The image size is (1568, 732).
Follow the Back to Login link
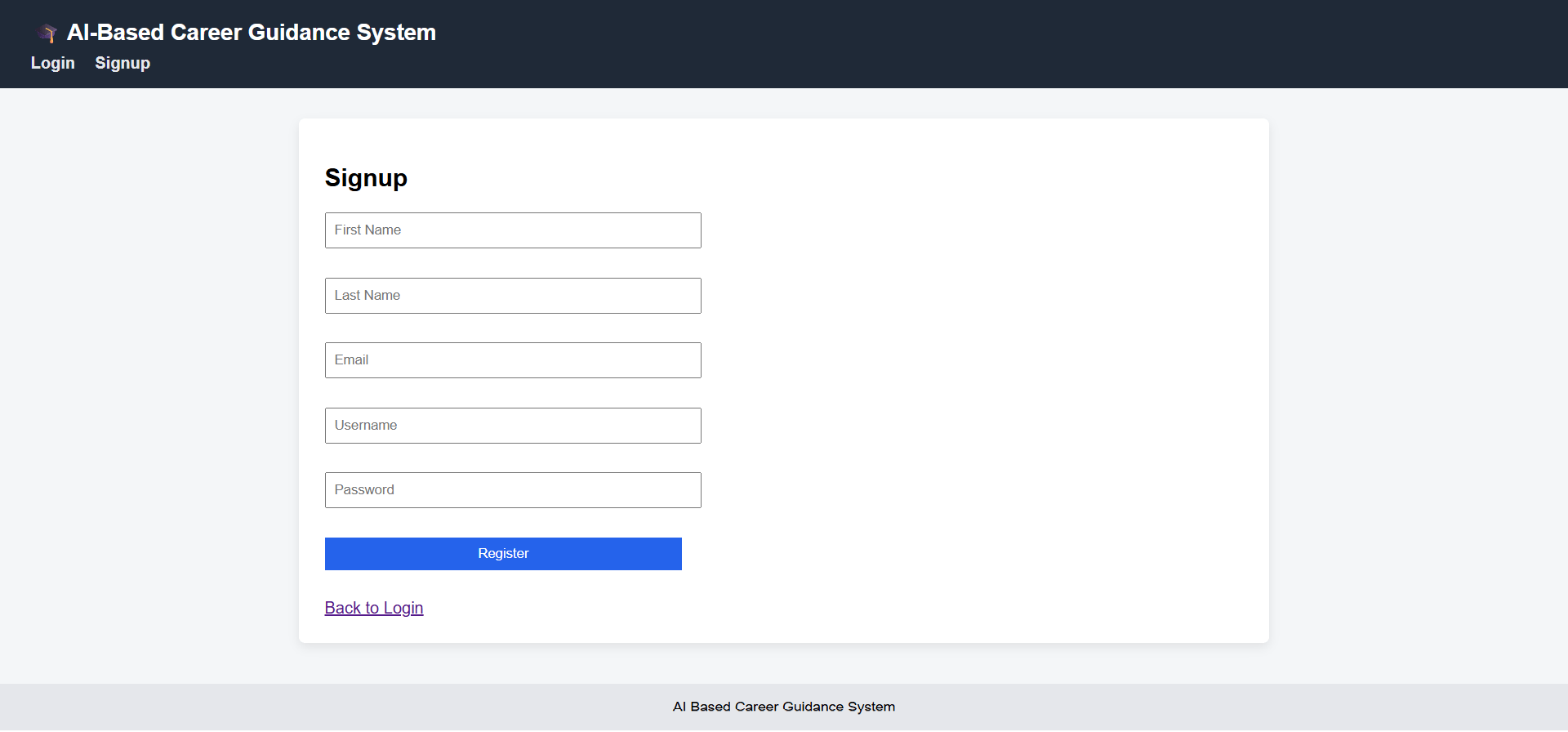pos(374,608)
